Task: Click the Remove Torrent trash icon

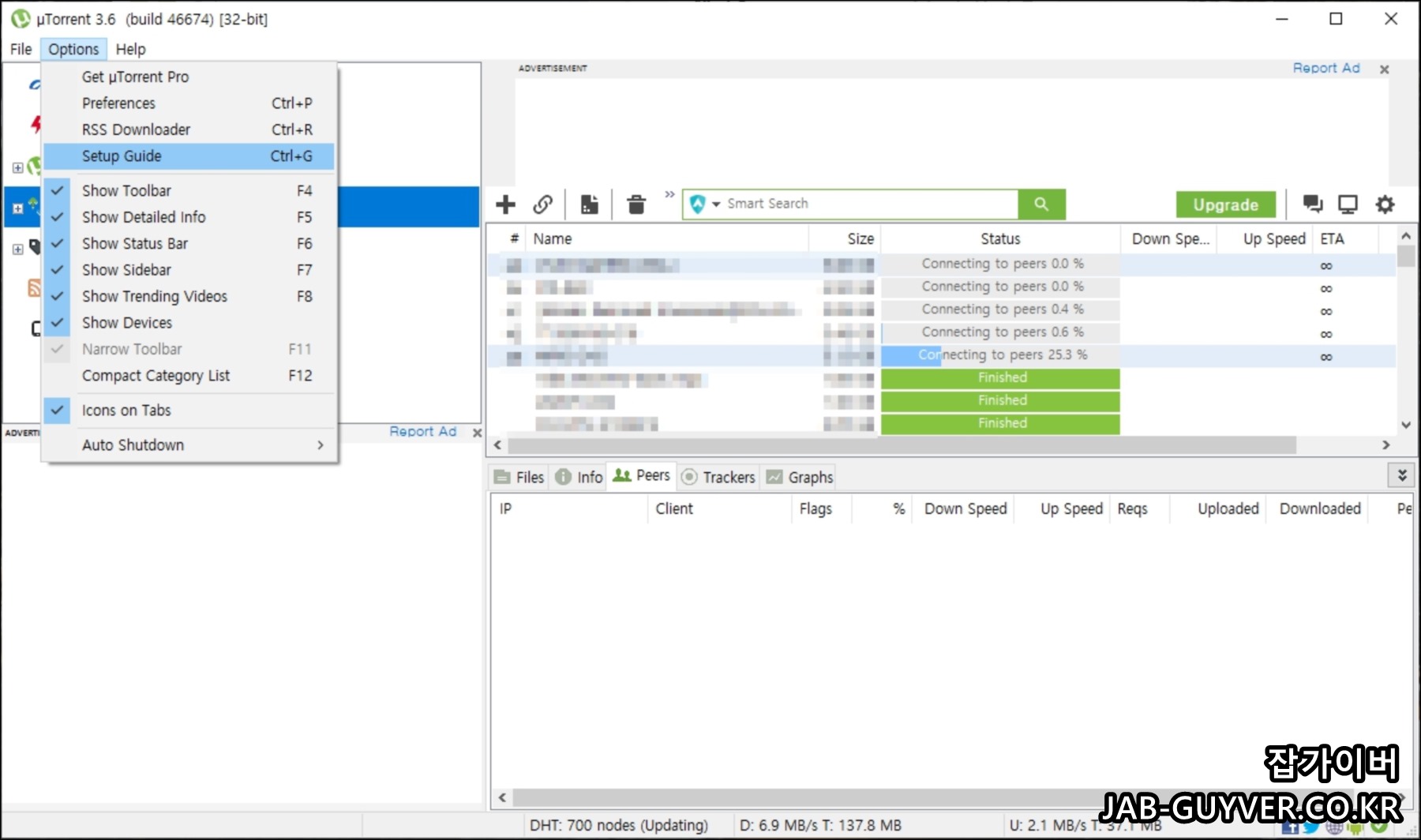Action: [x=636, y=204]
